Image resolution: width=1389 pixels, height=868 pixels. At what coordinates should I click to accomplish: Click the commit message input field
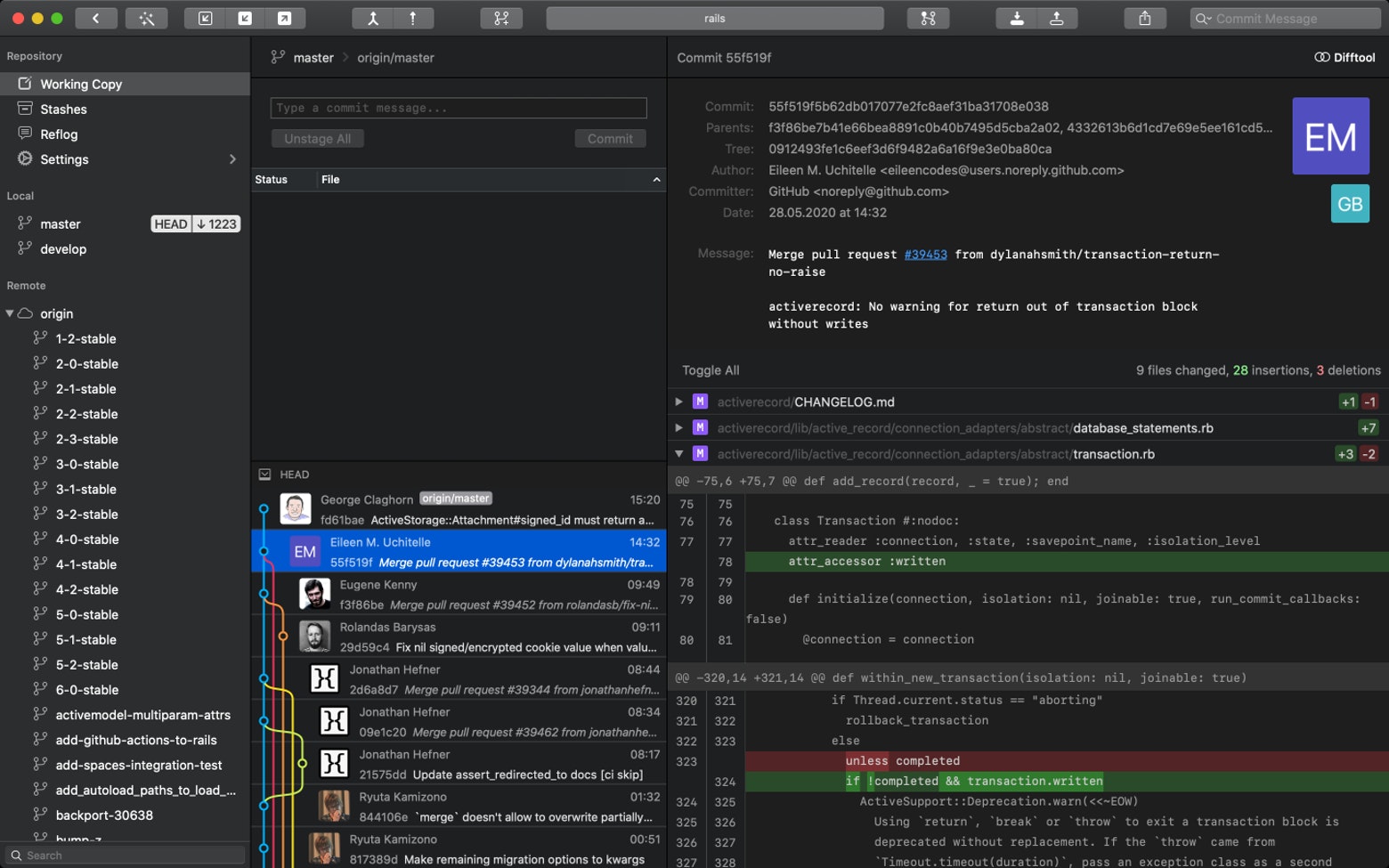(458, 107)
